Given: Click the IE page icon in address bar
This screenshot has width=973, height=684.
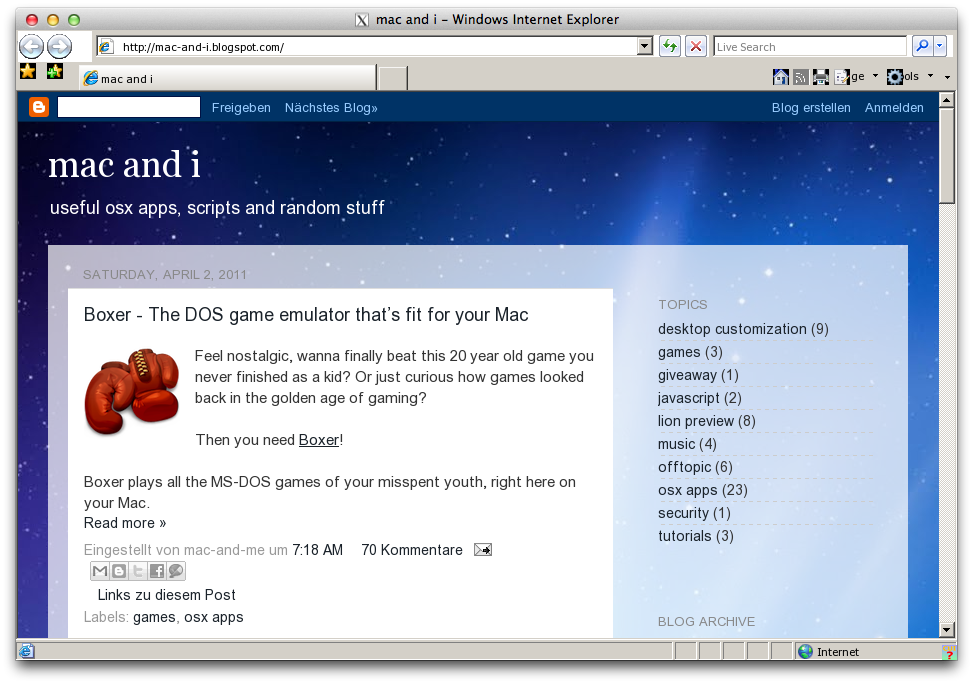Looking at the screenshot, I should [106, 47].
